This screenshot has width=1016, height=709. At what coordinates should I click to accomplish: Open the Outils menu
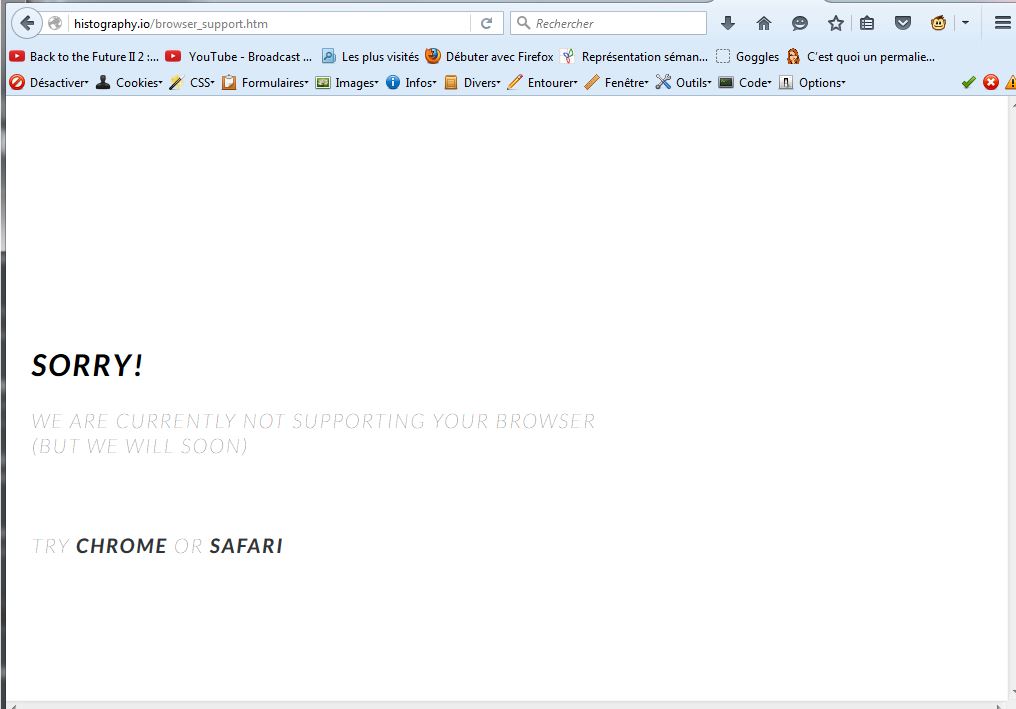pos(684,83)
